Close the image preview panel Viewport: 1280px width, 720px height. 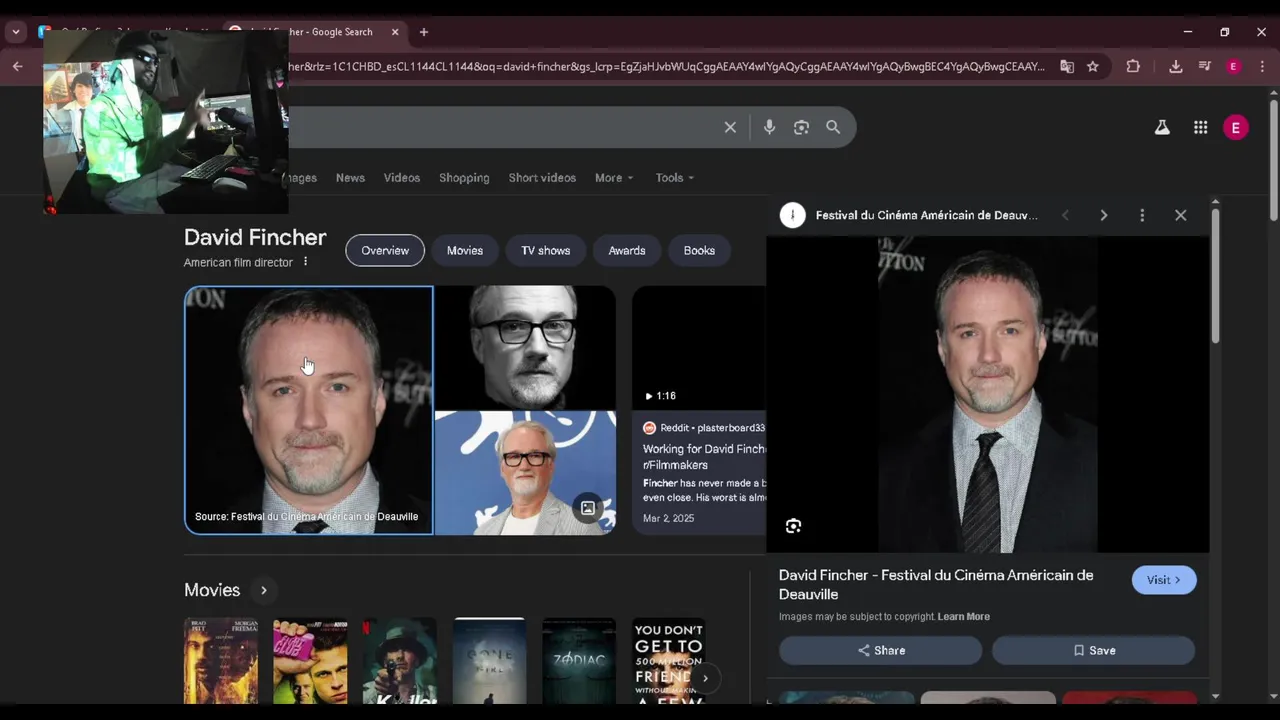1181,215
